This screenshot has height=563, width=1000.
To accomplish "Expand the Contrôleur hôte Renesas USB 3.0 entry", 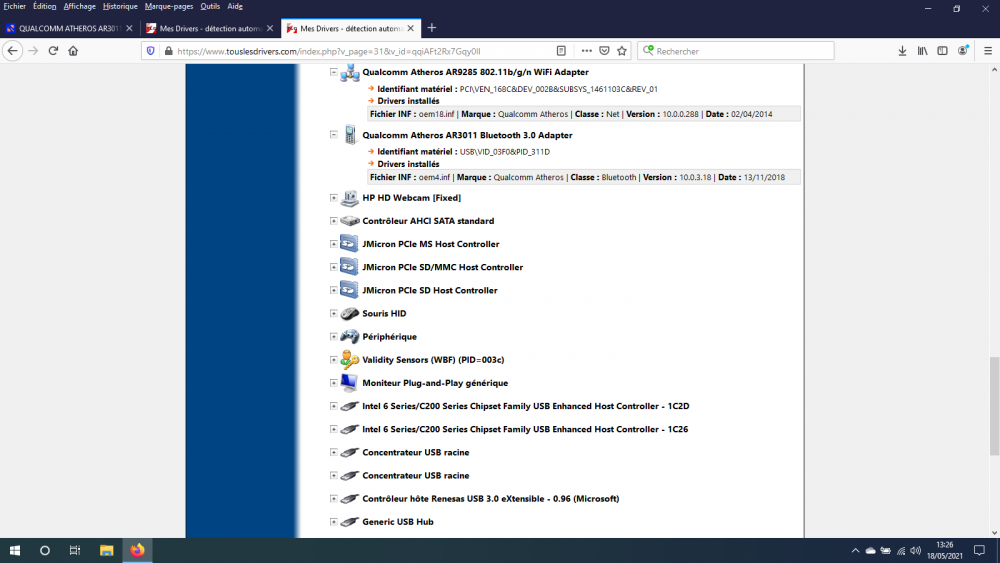I will point(334,499).
